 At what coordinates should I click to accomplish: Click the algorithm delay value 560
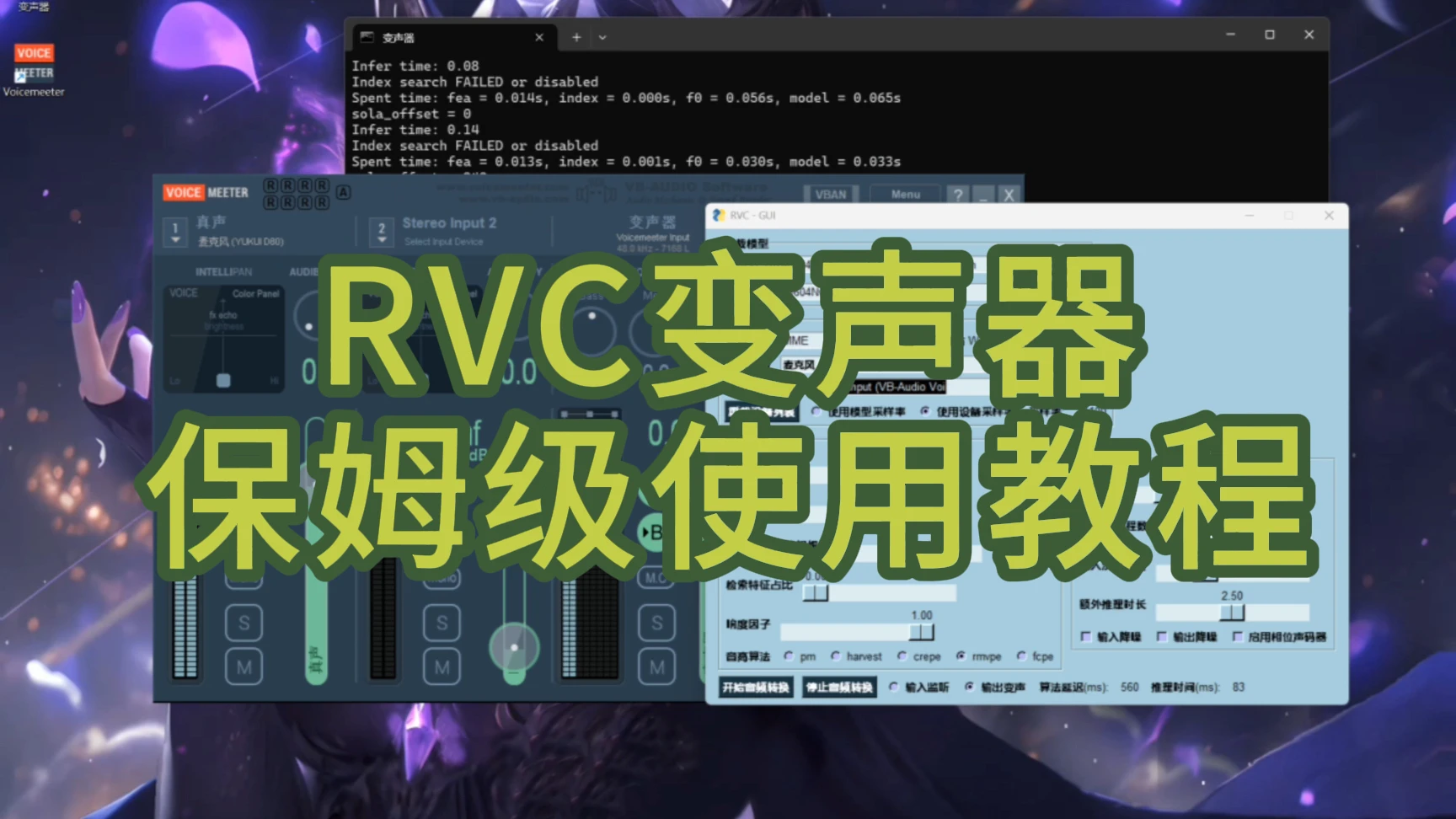pos(1130,688)
